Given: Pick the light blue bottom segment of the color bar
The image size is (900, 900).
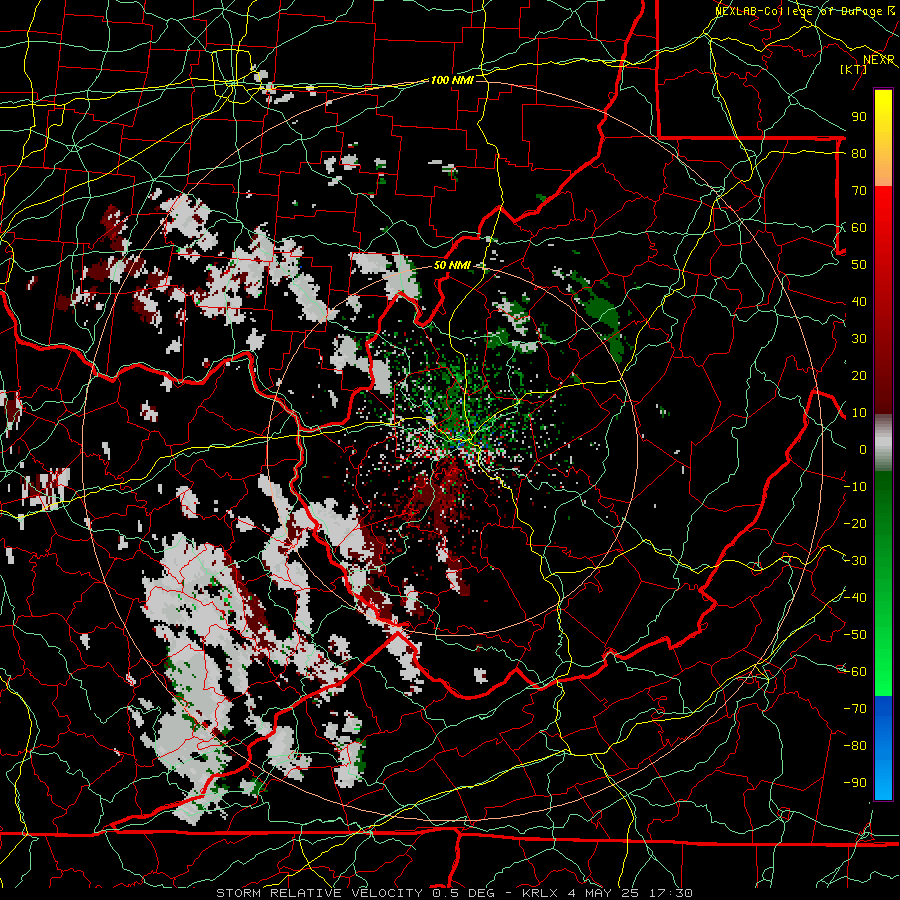Looking at the screenshot, I should pos(883,781).
